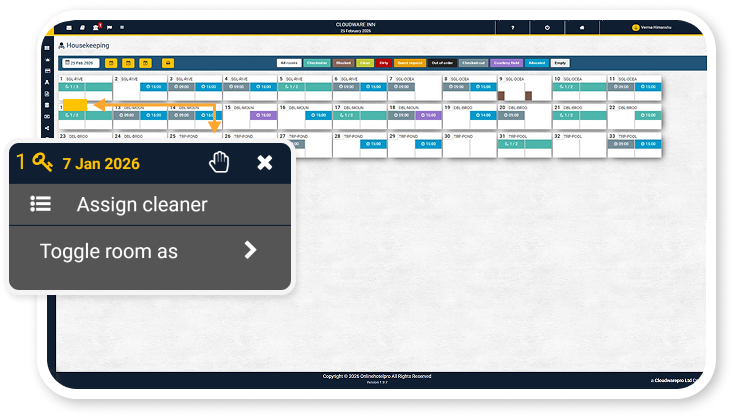The width and height of the screenshot is (734, 417).
Task: Click the power icon in top bar
Action: (x=547, y=27)
